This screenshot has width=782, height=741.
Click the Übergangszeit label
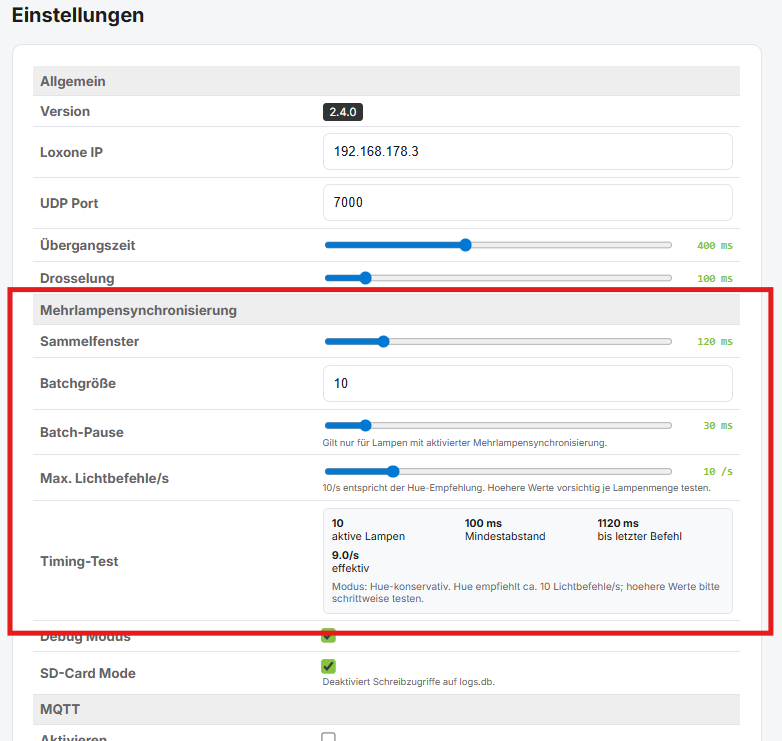[87, 245]
